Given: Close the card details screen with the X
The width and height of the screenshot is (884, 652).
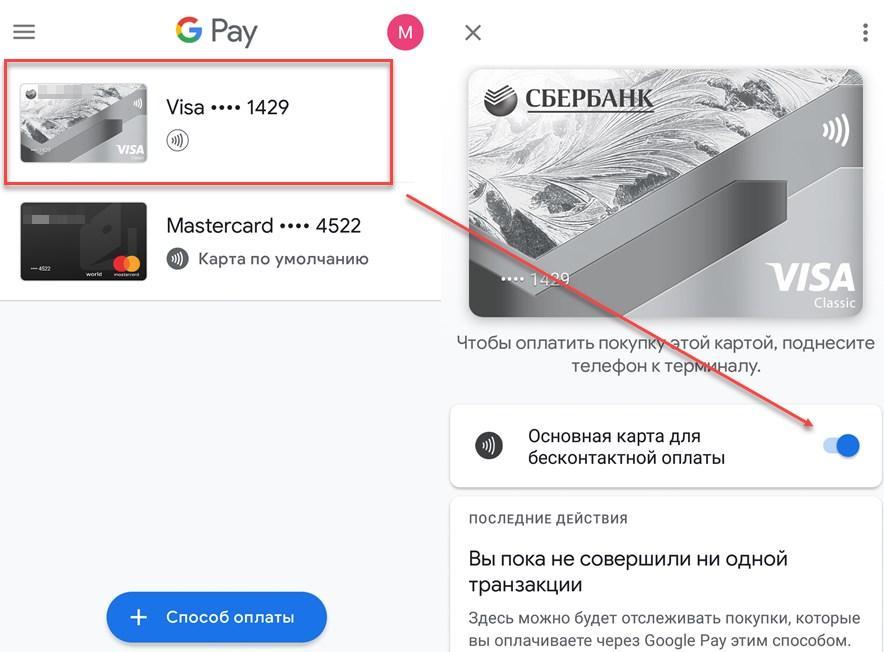Looking at the screenshot, I should [x=472, y=33].
